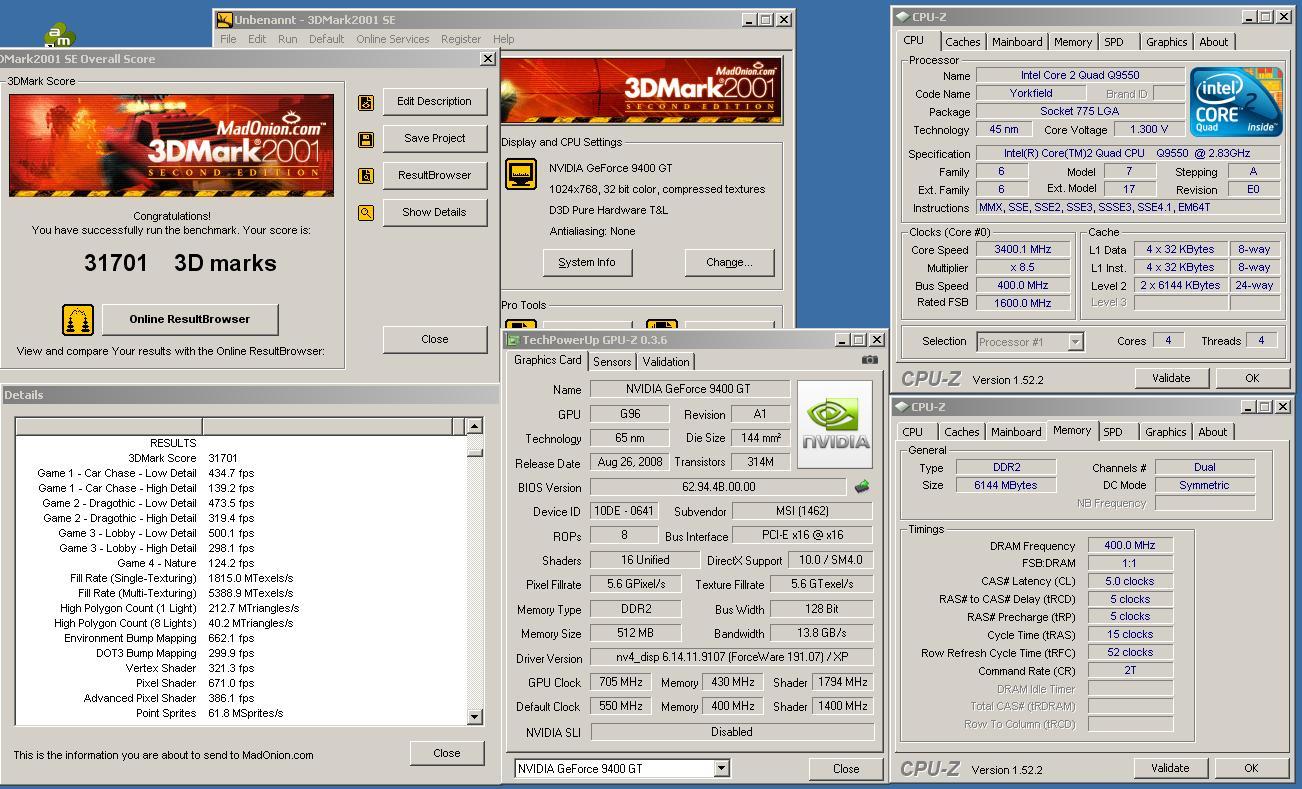
Task: Open the Run menu in 3DMark2001
Action: point(288,39)
